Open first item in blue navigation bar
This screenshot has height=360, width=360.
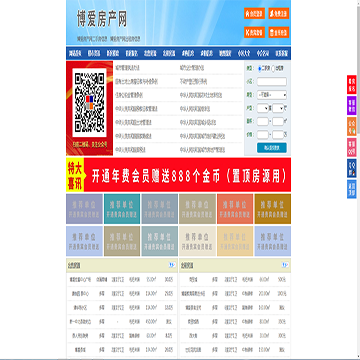click(75, 53)
